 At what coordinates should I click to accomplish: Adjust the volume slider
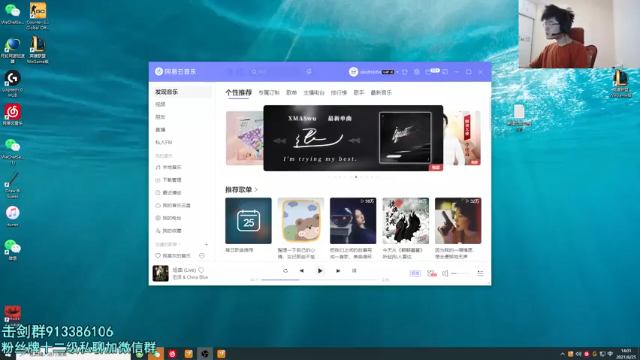(x=460, y=273)
